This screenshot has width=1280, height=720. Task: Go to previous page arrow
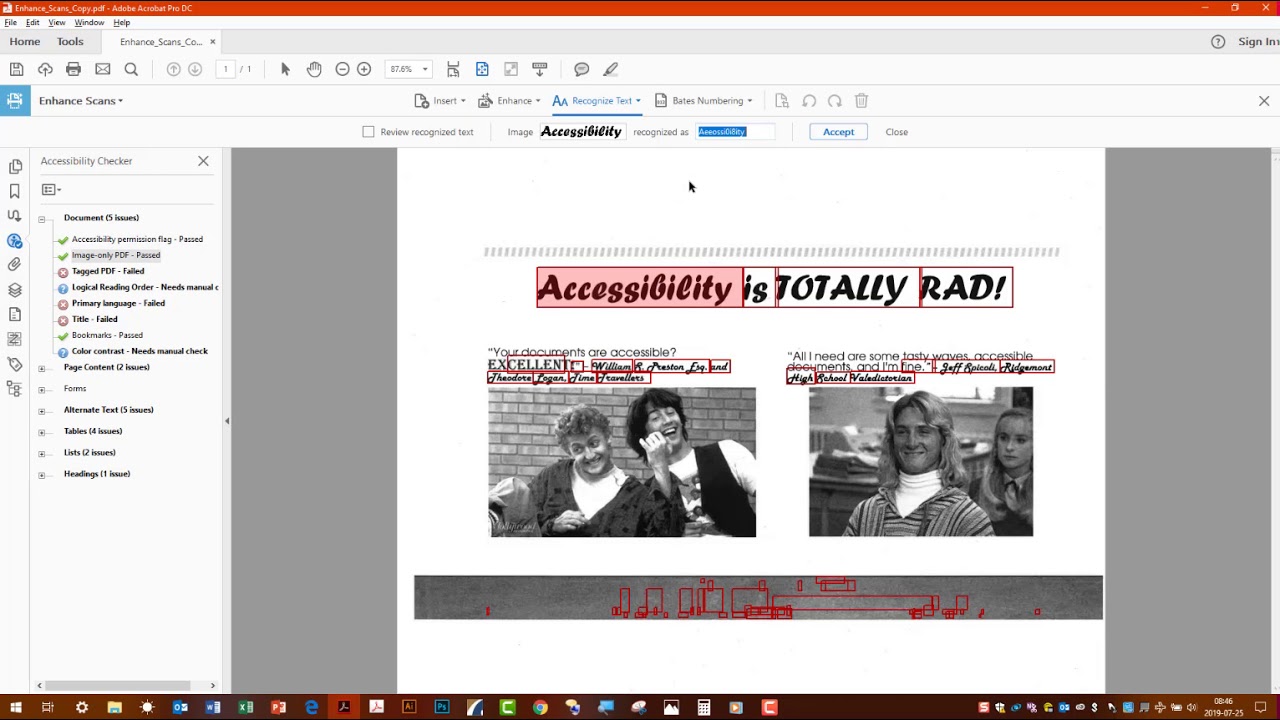pyautogui.click(x=173, y=69)
